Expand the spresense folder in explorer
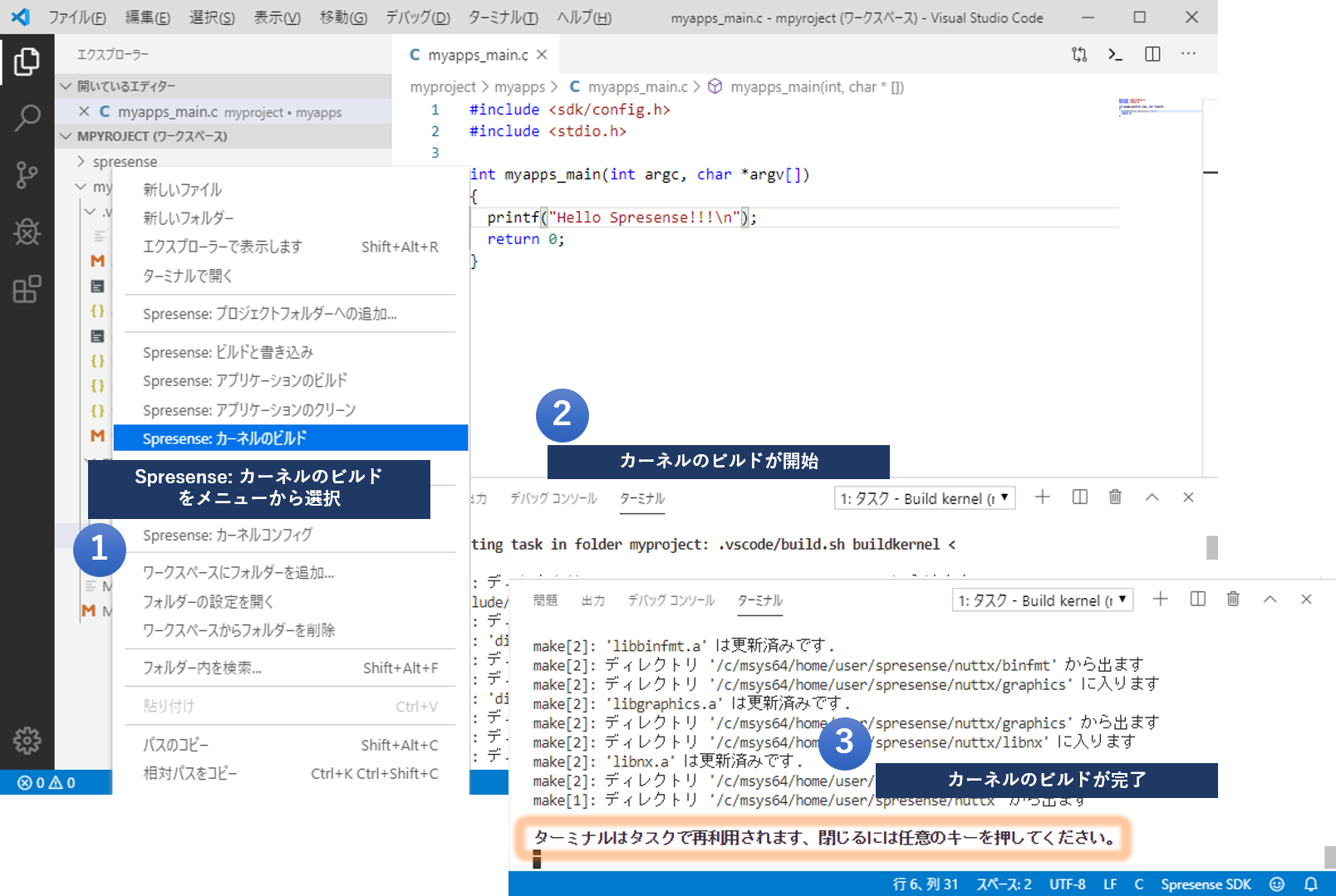The width and height of the screenshot is (1336, 896). coord(81,161)
